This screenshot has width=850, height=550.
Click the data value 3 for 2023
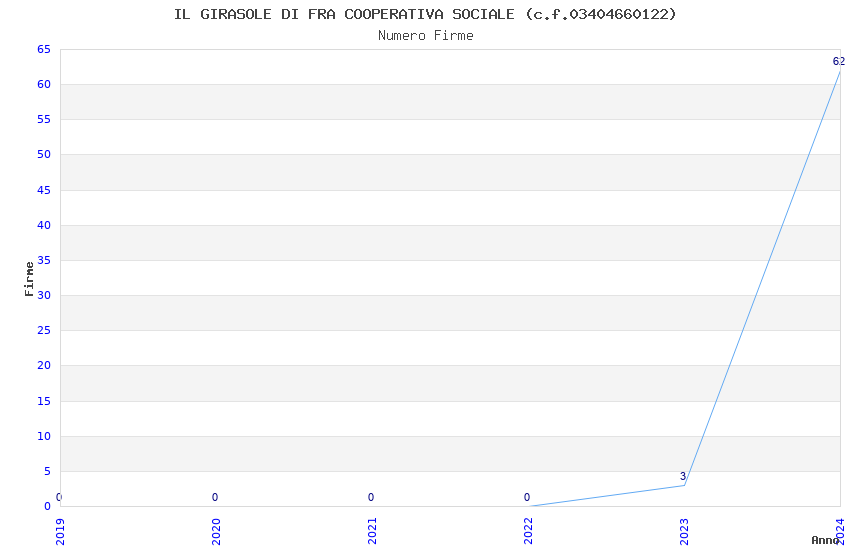pyautogui.click(x=683, y=476)
